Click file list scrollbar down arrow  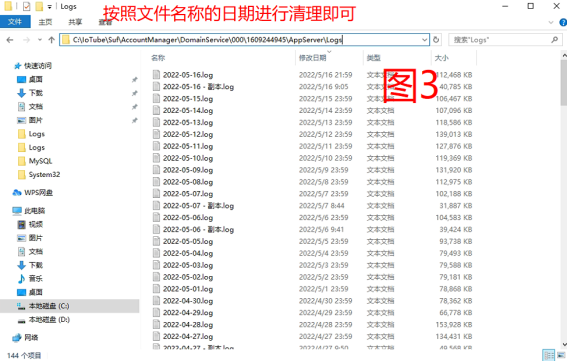coord(564,344)
